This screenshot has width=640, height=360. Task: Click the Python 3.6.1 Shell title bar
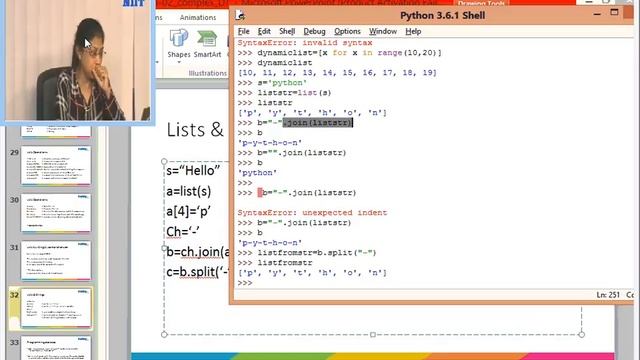coord(442,16)
